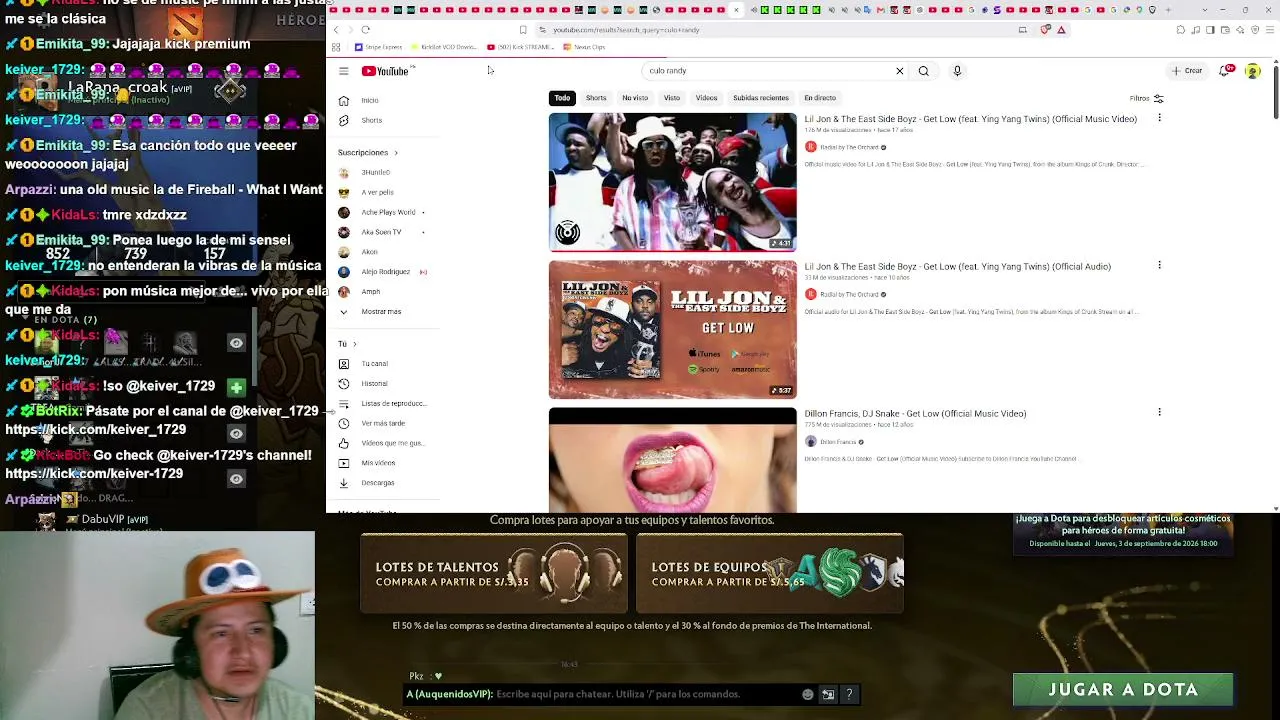Bookmark this page in the address bar
Image resolution: width=1280 pixels, height=720 pixels.
point(523,30)
